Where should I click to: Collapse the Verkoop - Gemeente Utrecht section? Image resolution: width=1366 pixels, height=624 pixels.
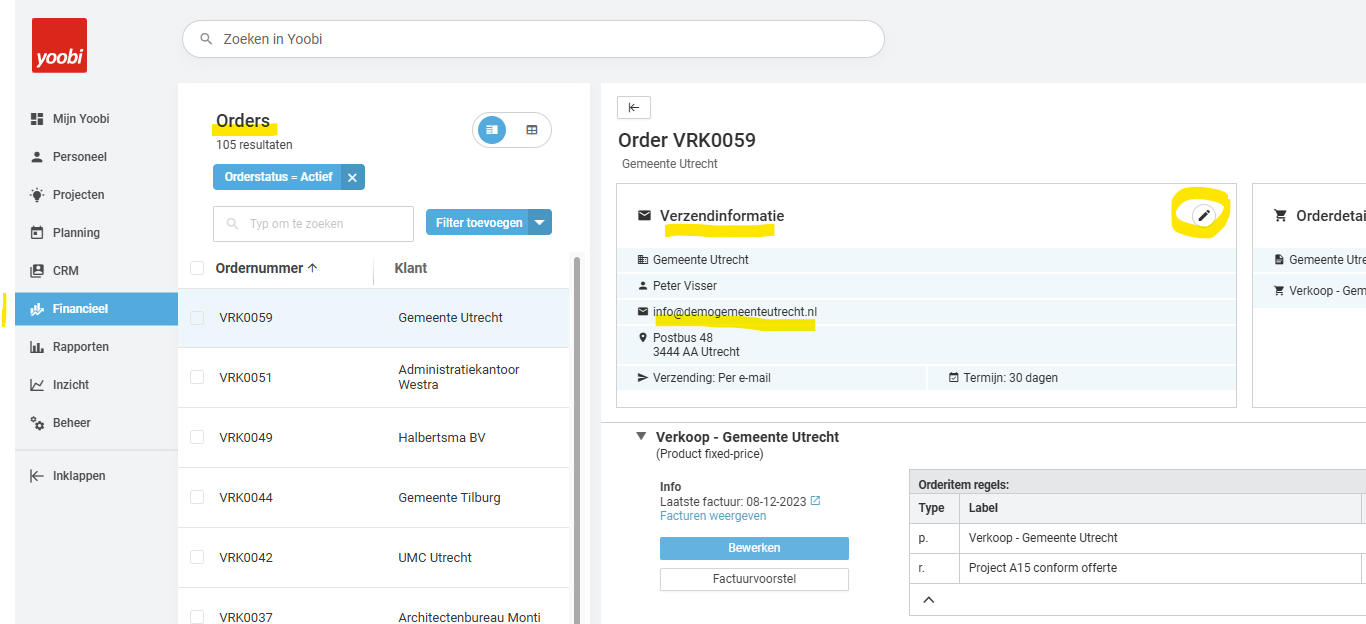point(641,436)
